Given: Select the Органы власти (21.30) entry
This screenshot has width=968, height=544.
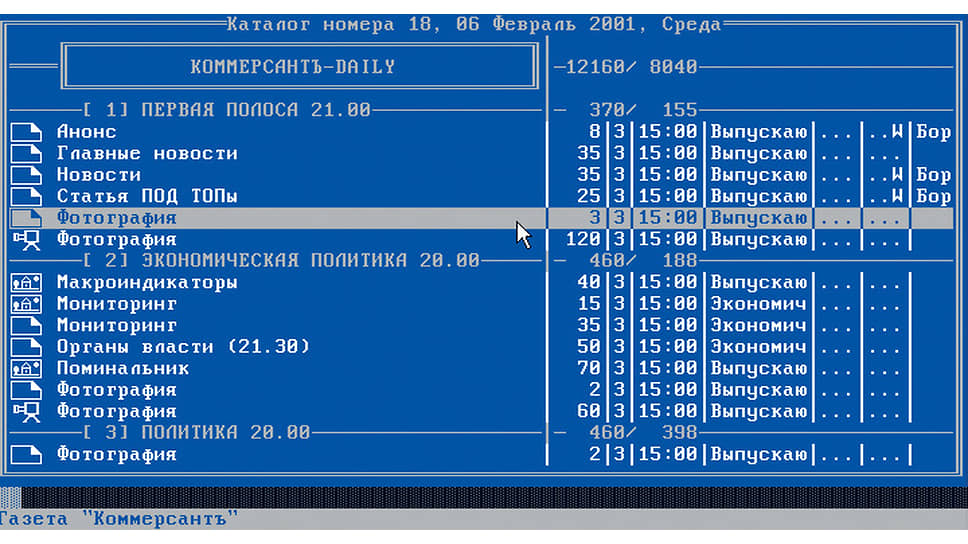Looking at the screenshot, I should tap(183, 348).
